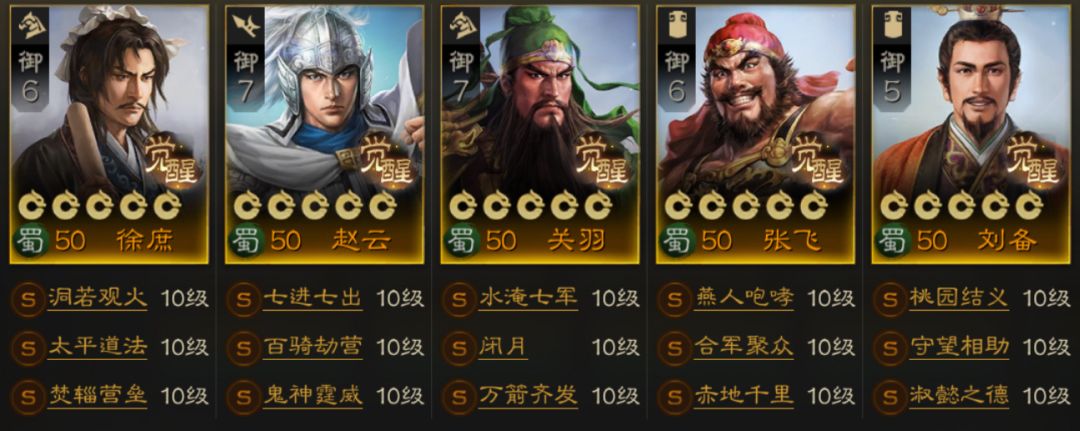Open the 鬼神霆威 skill link
Image resolution: width=1080 pixels, height=431 pixels.
click(x=313, y=395)
